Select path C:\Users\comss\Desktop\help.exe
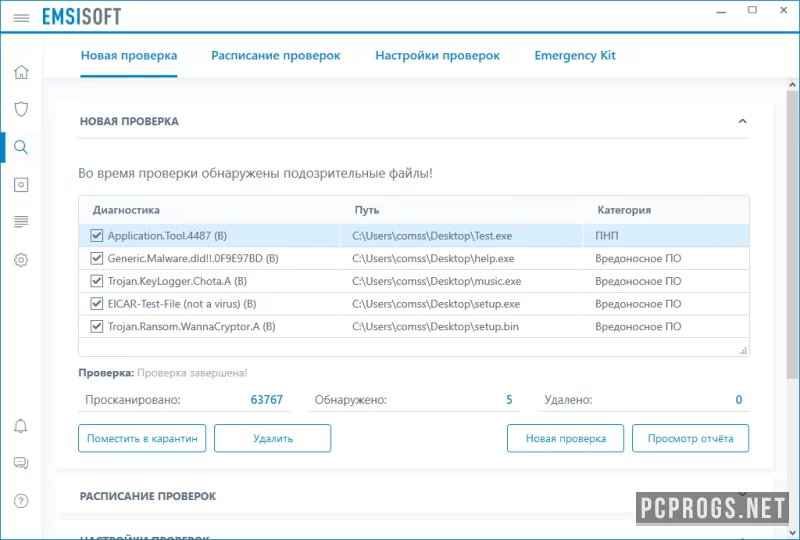This screenshot has width=800, height=540. pyautogui.click(x=433, y=258)
